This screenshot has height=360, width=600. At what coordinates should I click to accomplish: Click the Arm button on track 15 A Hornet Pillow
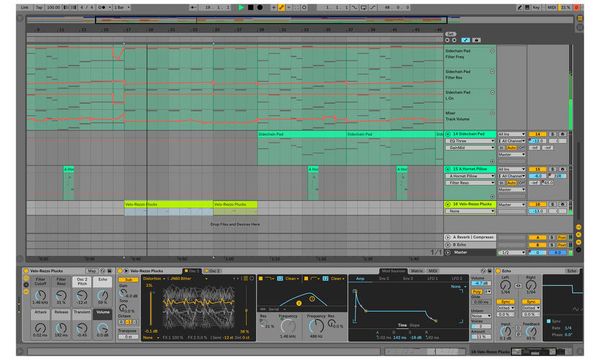point(562,169)
